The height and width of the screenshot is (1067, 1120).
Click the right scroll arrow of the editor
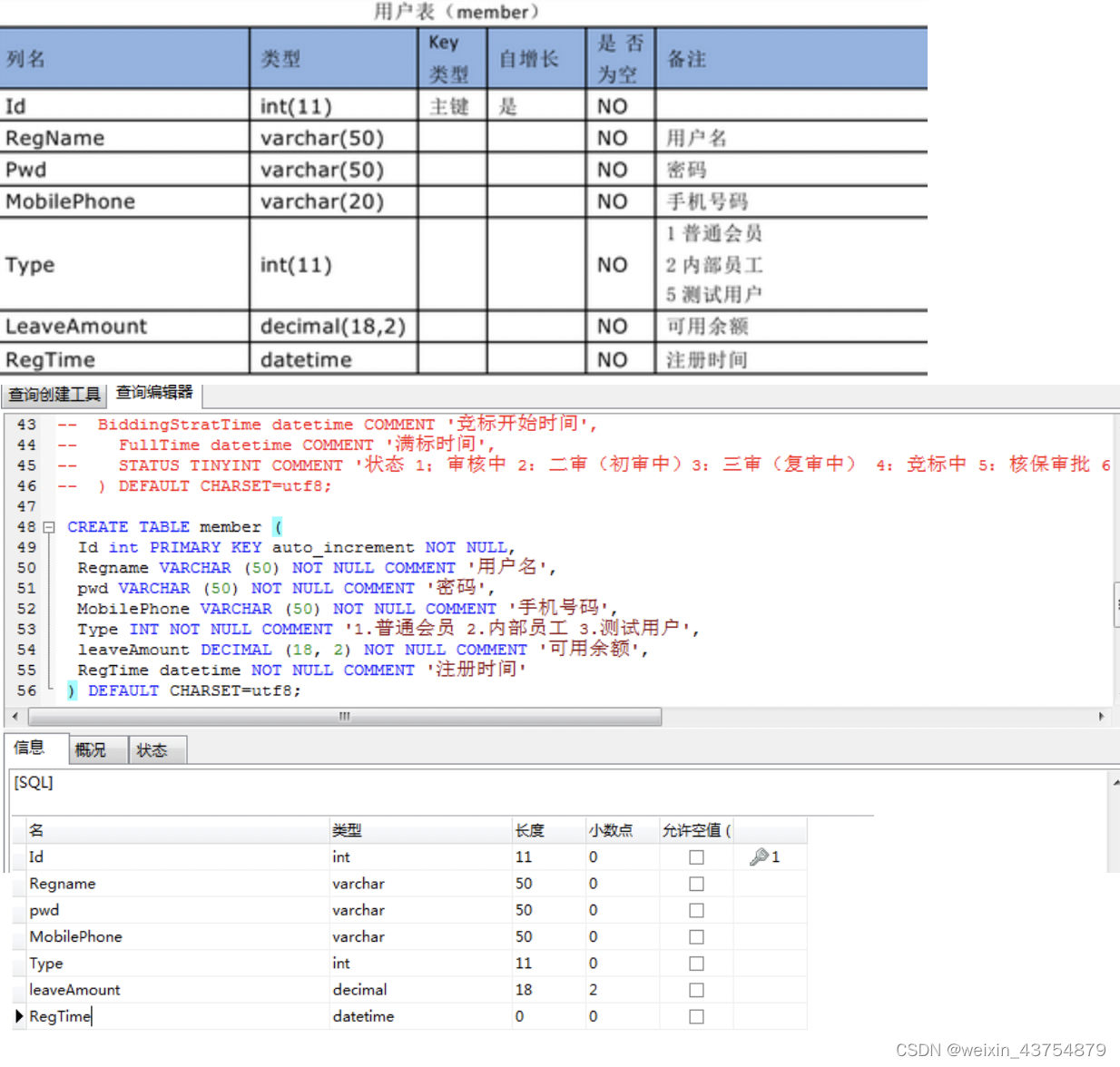(x=1101, y=717)
